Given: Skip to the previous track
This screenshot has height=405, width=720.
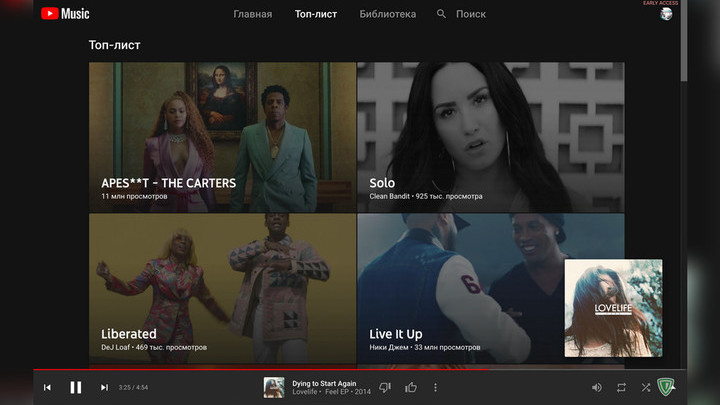Looking at the screenshot, I should coord(47,388).
